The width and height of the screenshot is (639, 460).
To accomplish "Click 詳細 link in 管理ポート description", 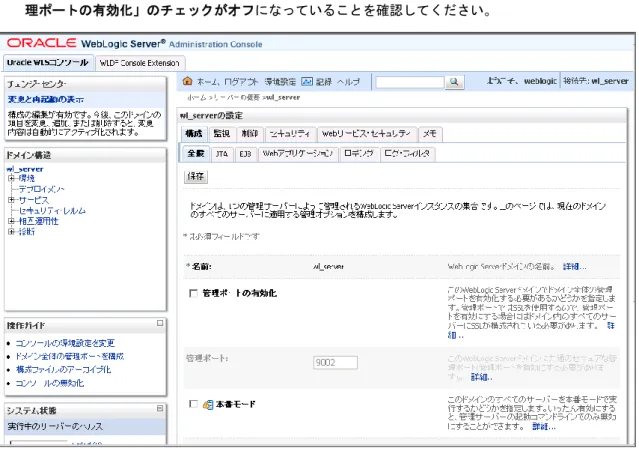I will (481, 377).
